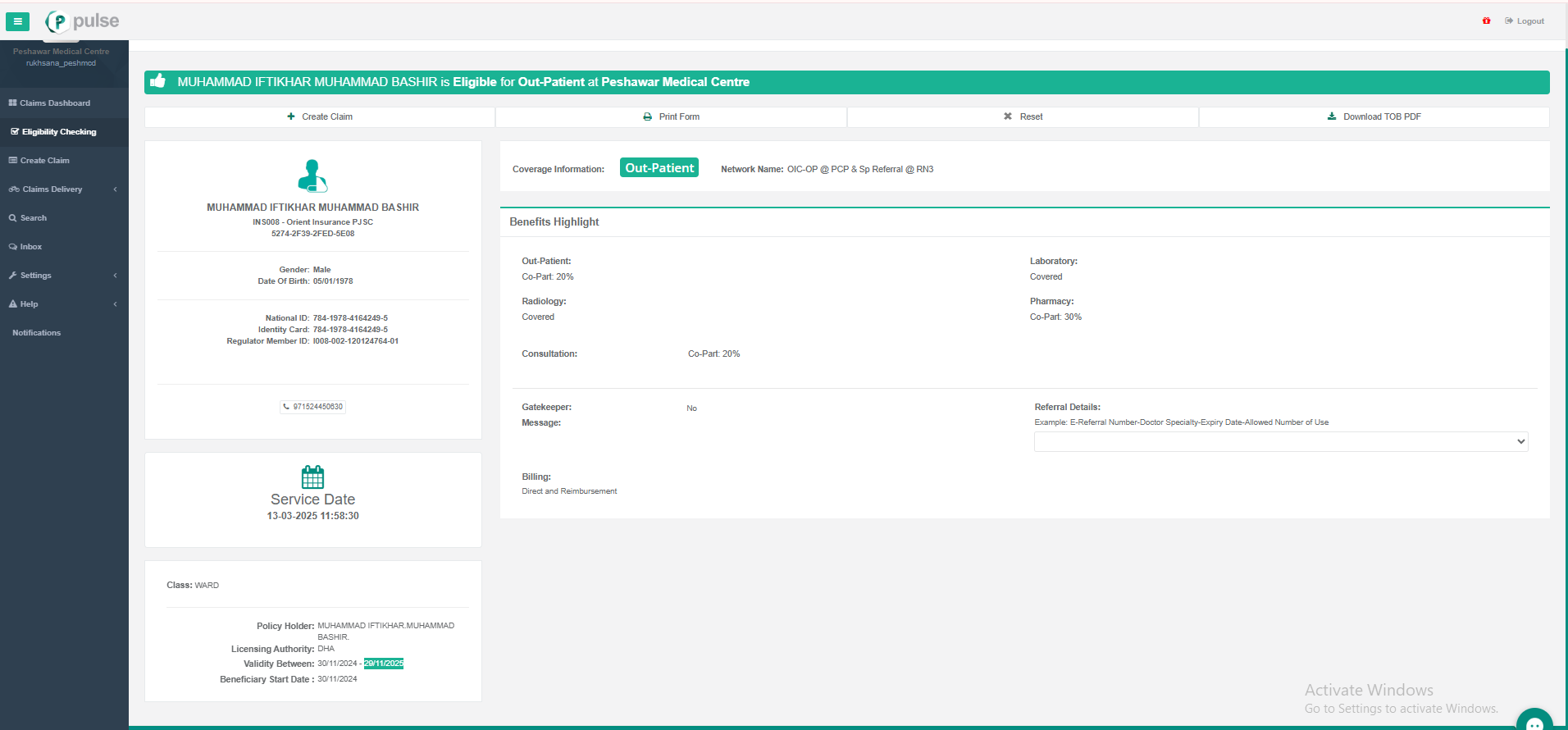Click the Print Form button
1568x730 pixels.
click(x=671, y=116)
